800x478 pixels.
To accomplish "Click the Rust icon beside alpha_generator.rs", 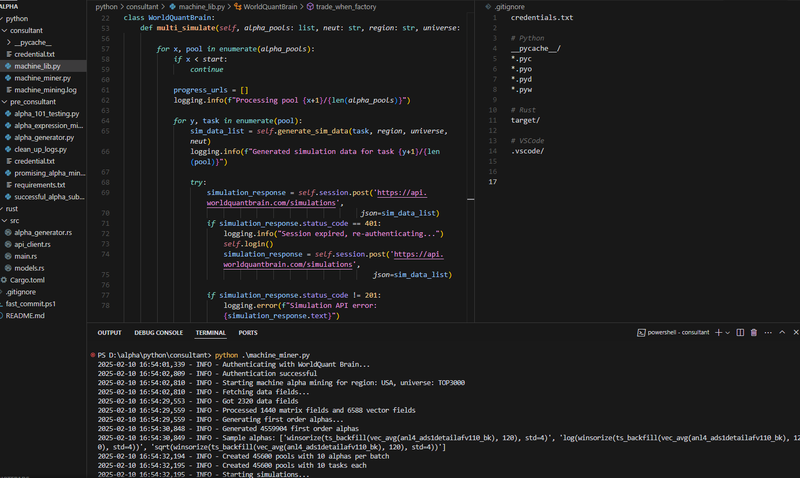I will click(x=8, y=233).
